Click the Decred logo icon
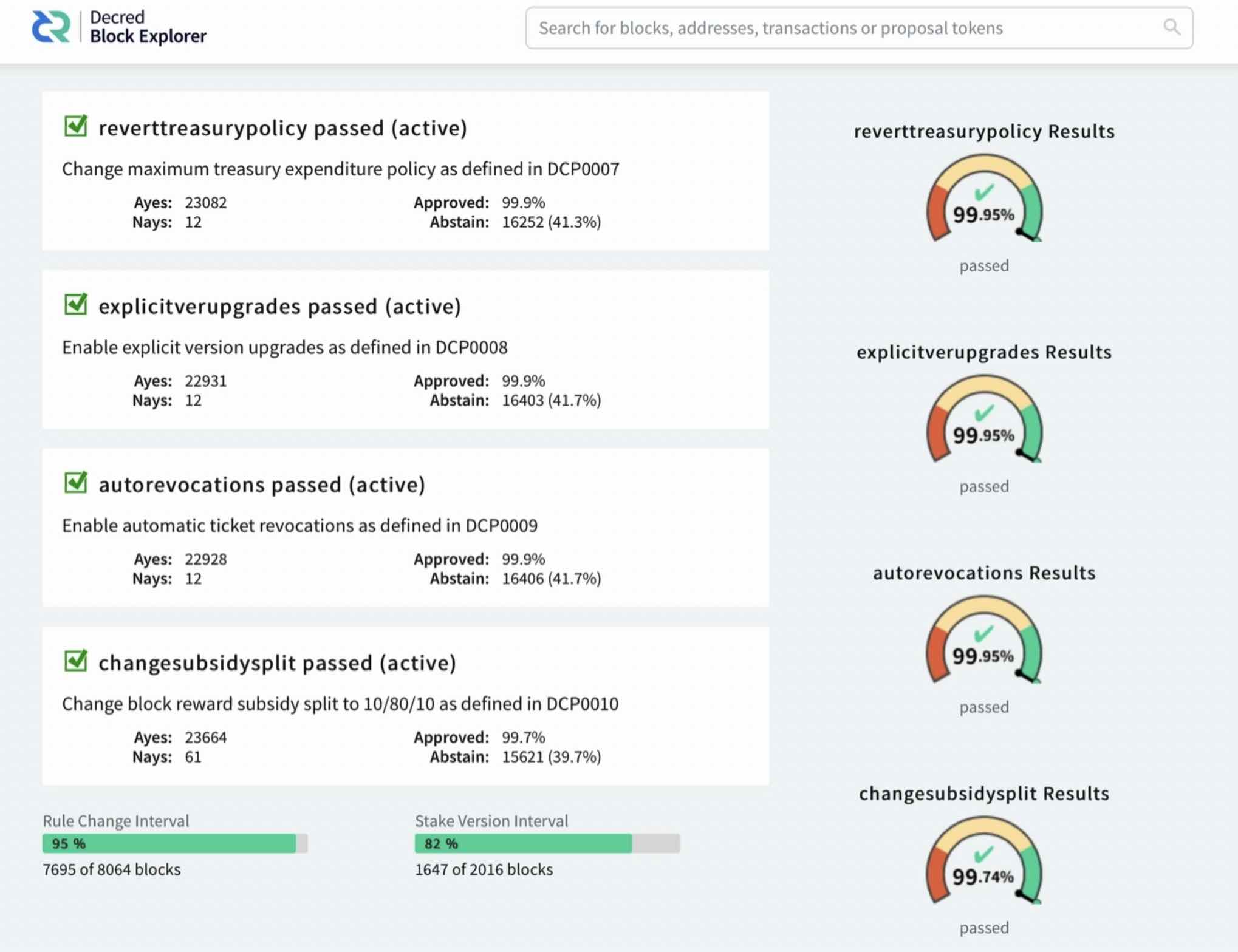 pyautogui.click(x=51, y=27)
